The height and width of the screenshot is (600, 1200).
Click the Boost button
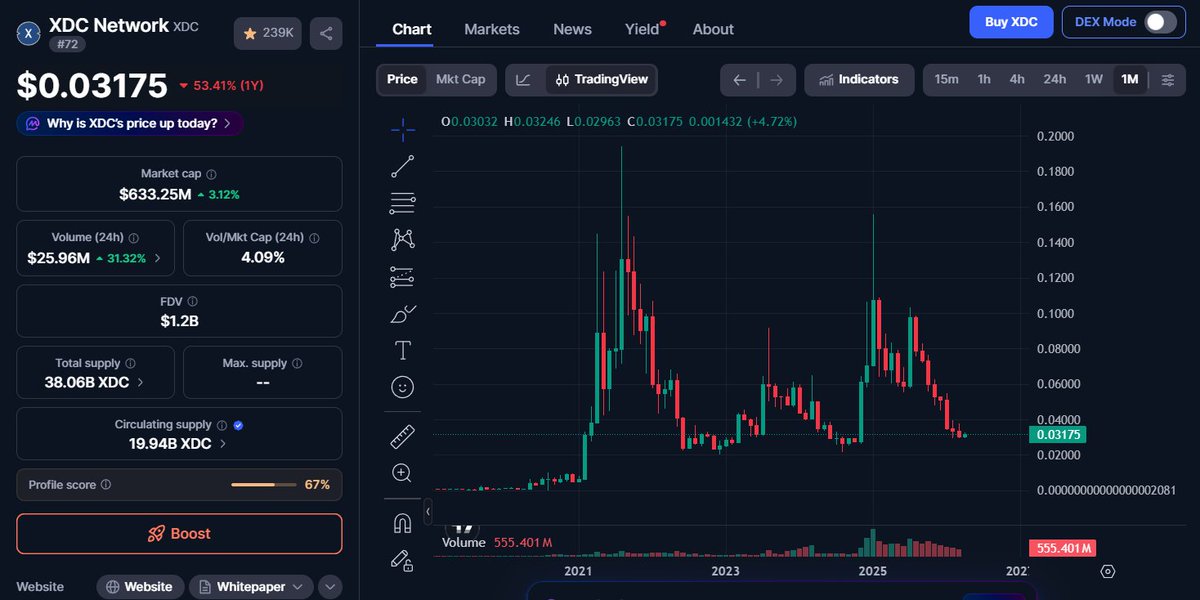point(179,533)
